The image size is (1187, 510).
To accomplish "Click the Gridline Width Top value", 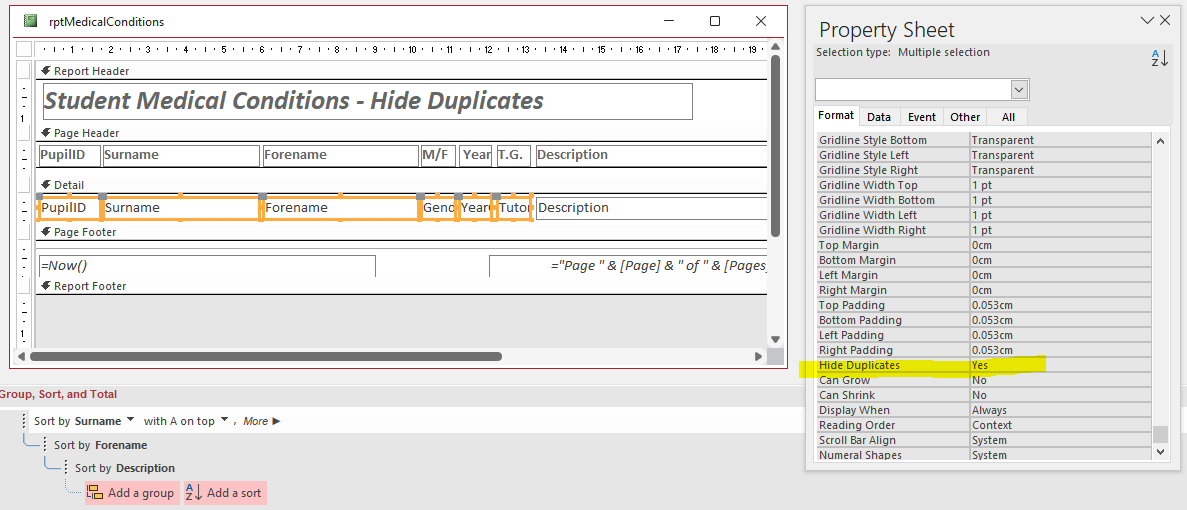I will coord(1061,185).
